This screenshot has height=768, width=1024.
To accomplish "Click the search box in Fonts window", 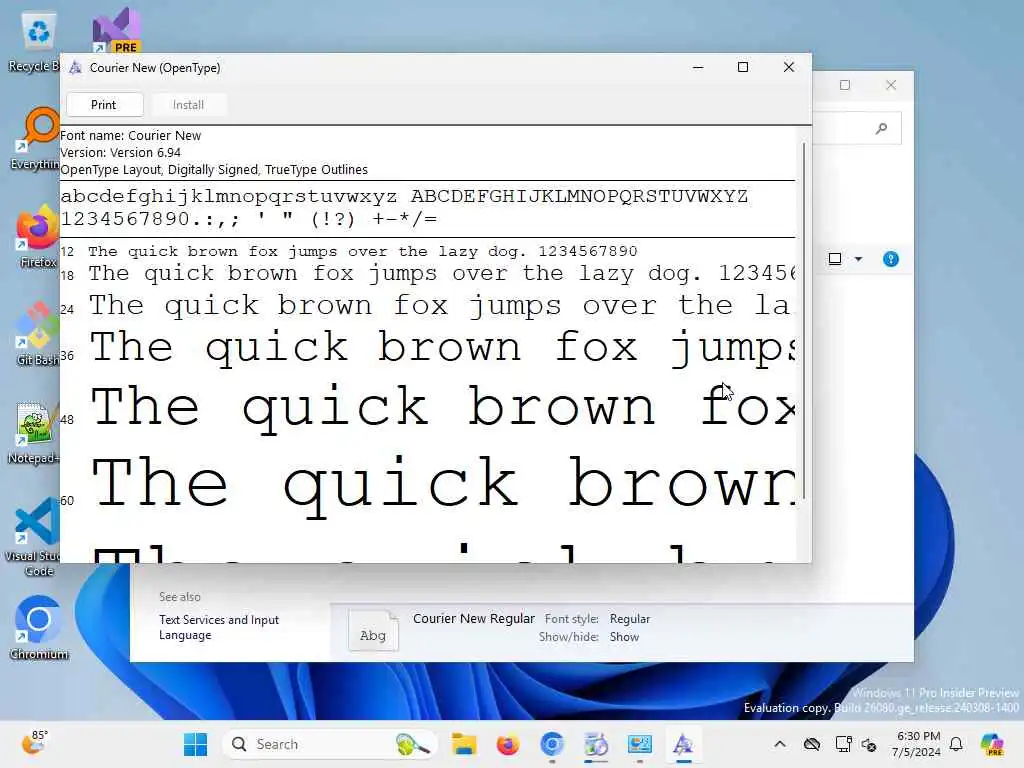I will pyautogui.click(x=856, y=129).
